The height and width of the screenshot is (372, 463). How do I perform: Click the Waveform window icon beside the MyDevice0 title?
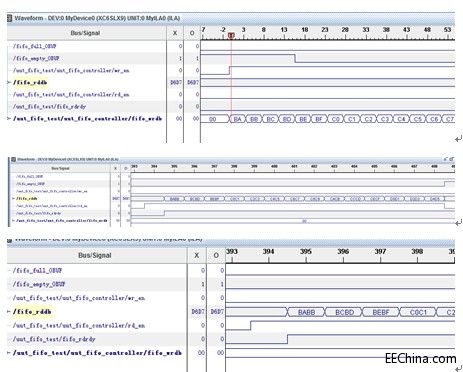pos(10,18)
